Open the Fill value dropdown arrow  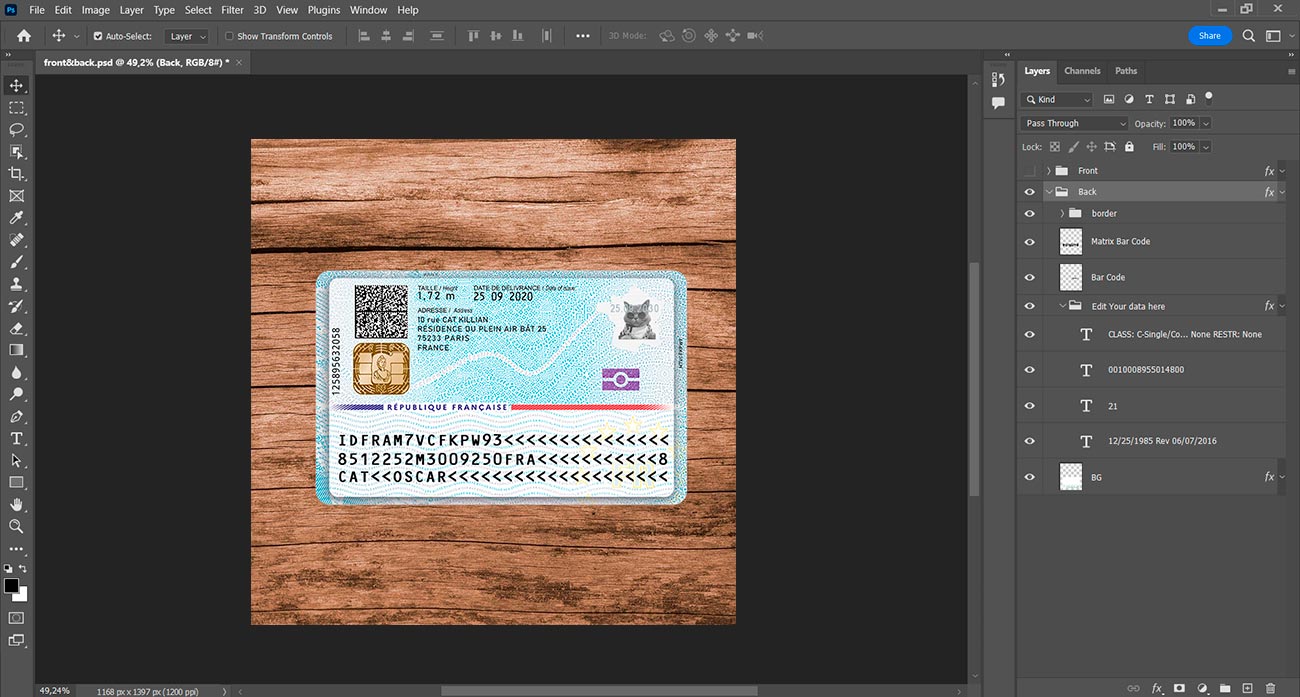1205,146
